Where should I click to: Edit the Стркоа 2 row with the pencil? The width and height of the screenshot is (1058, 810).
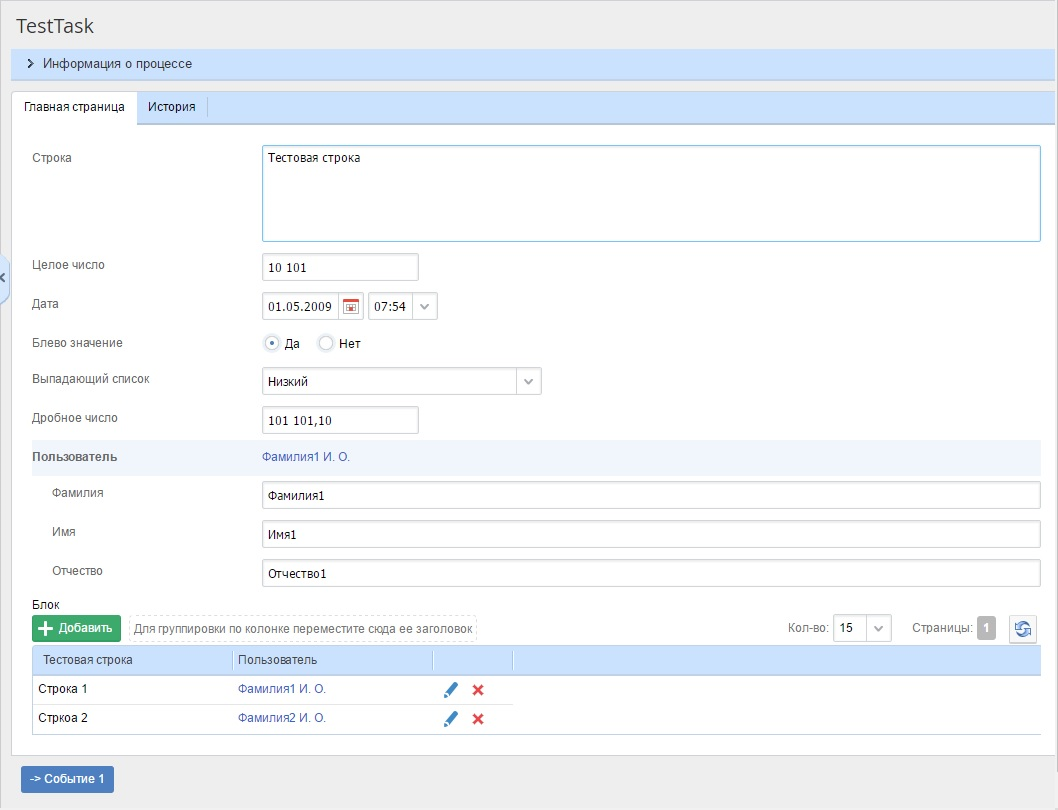451,719
